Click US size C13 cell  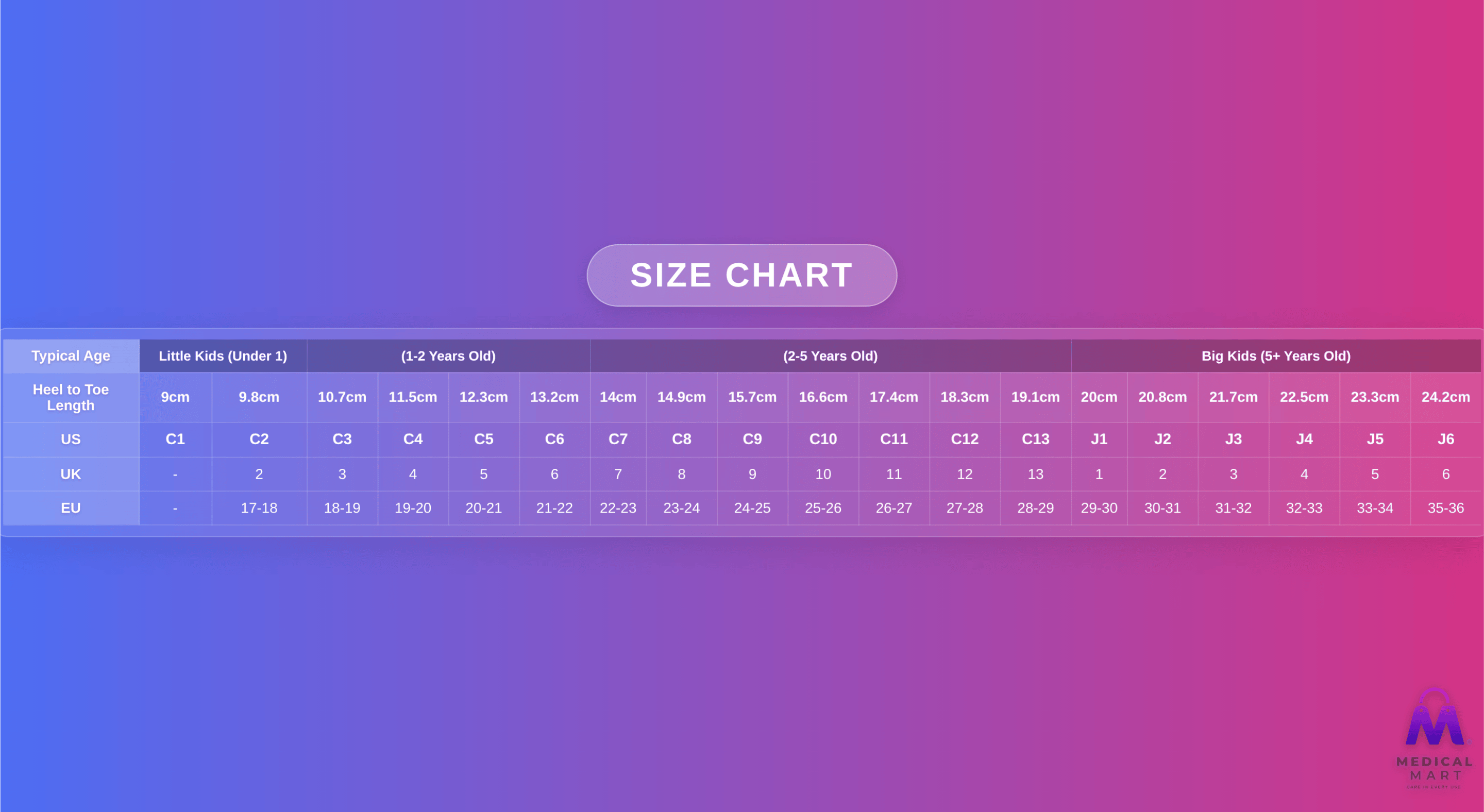click(x=1035, y=439)
